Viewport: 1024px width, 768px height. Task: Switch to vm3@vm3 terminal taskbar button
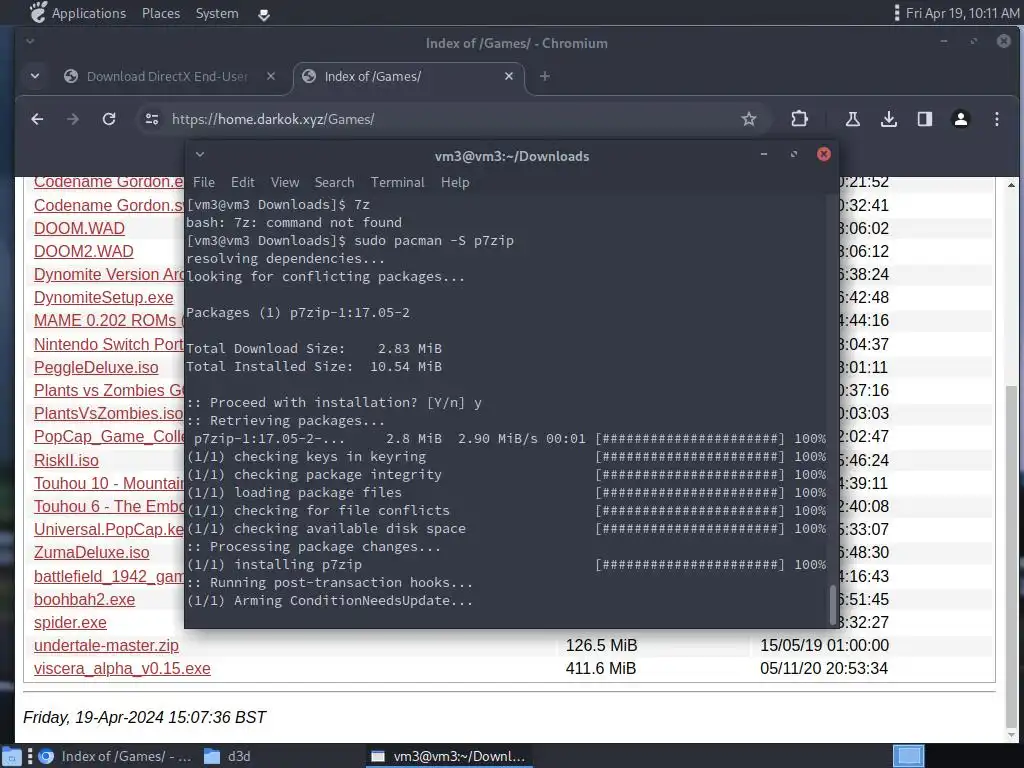449,756
